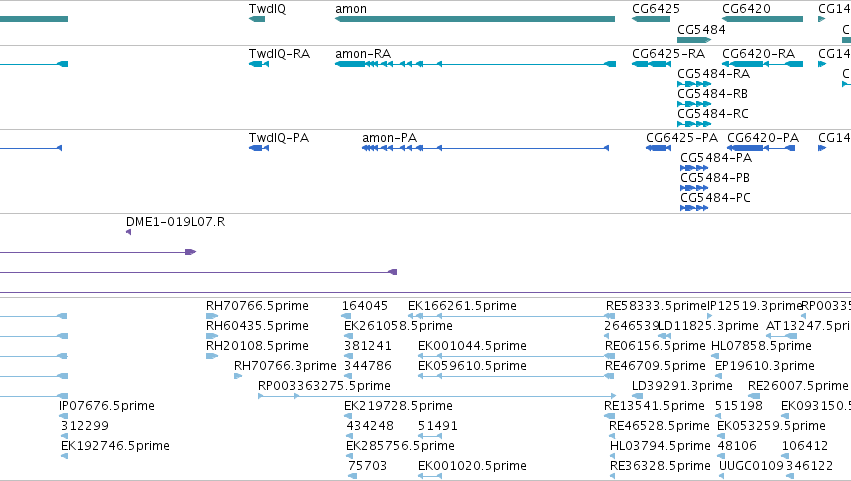
Task: Select the amon gene bar
Action: 475,19
